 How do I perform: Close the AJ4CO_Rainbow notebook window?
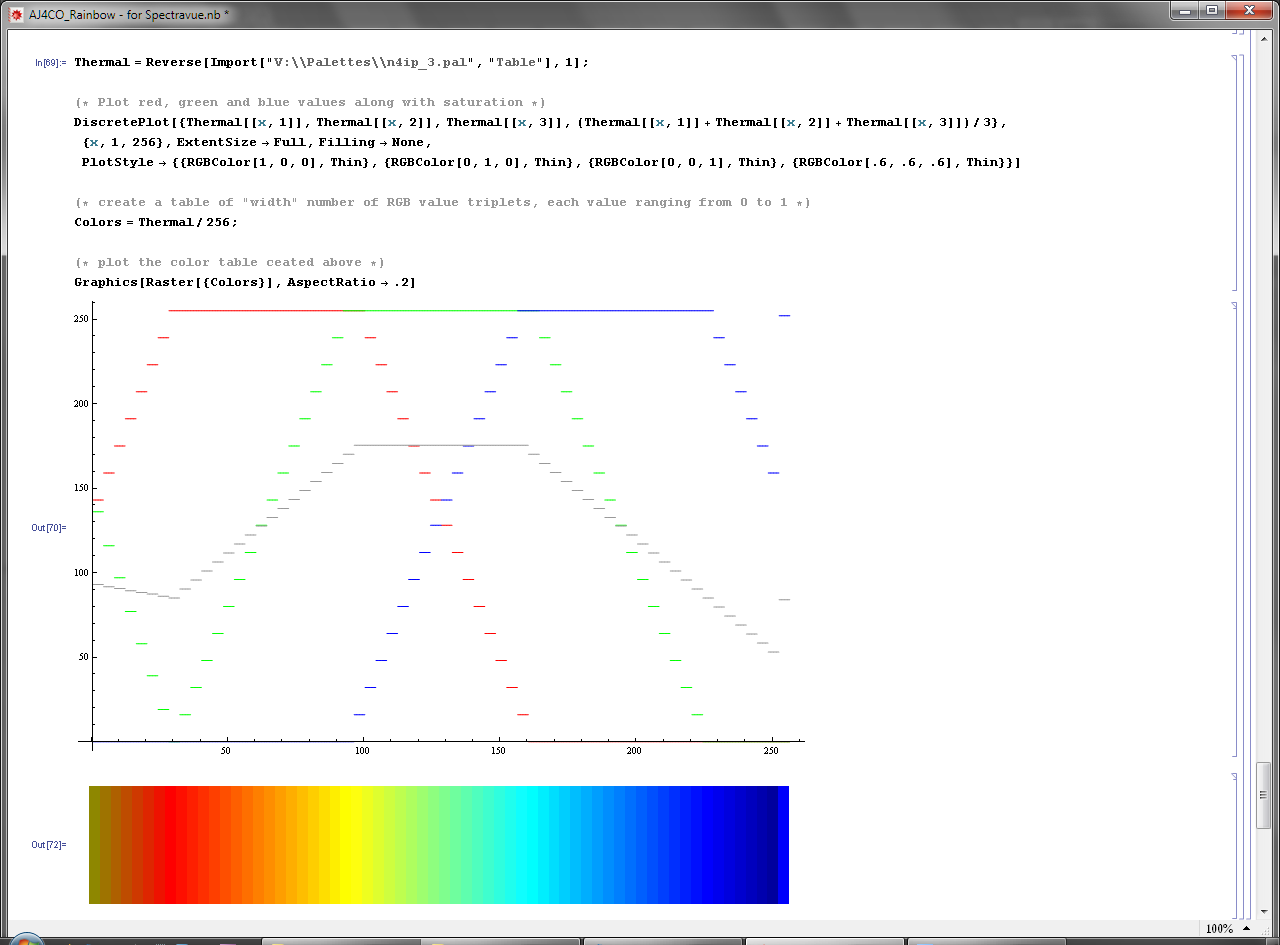(1250, 11)
